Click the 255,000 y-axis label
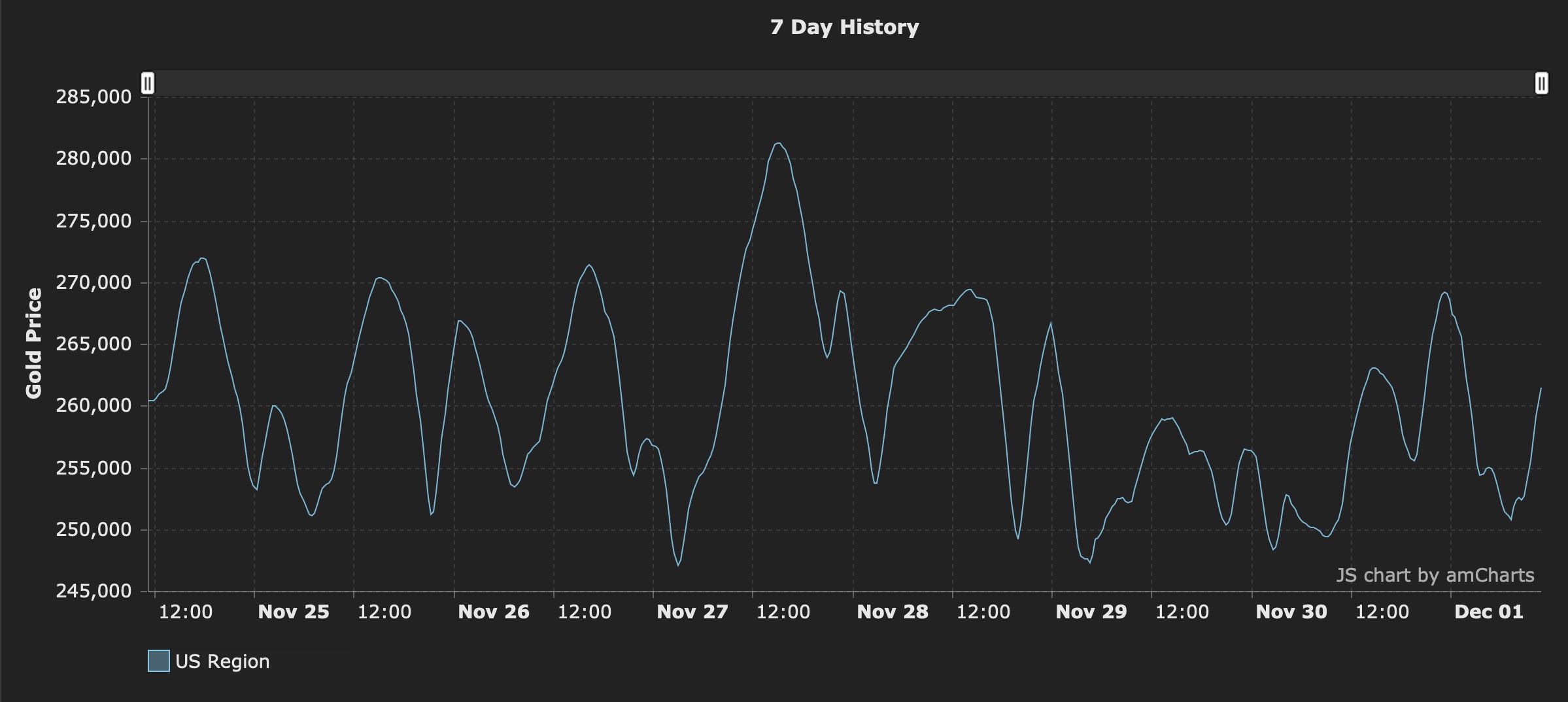 (x=94, y=468)
